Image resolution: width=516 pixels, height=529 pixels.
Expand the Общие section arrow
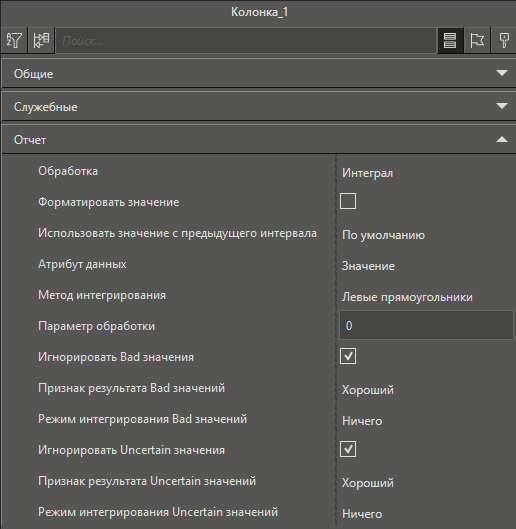point(502,73)
